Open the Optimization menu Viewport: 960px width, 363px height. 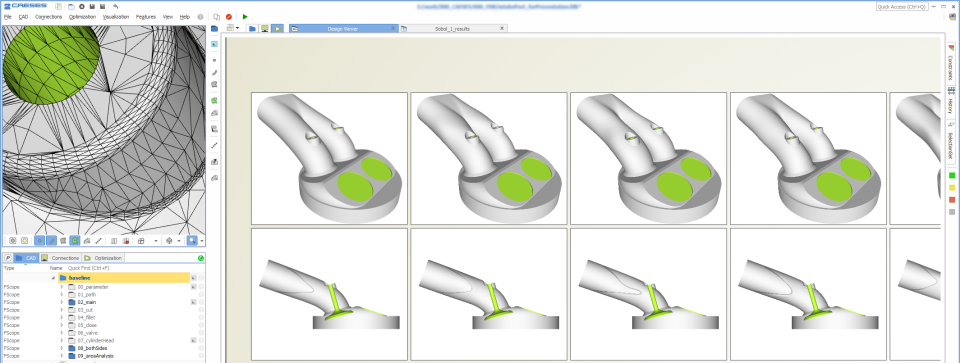coord(82,17)
